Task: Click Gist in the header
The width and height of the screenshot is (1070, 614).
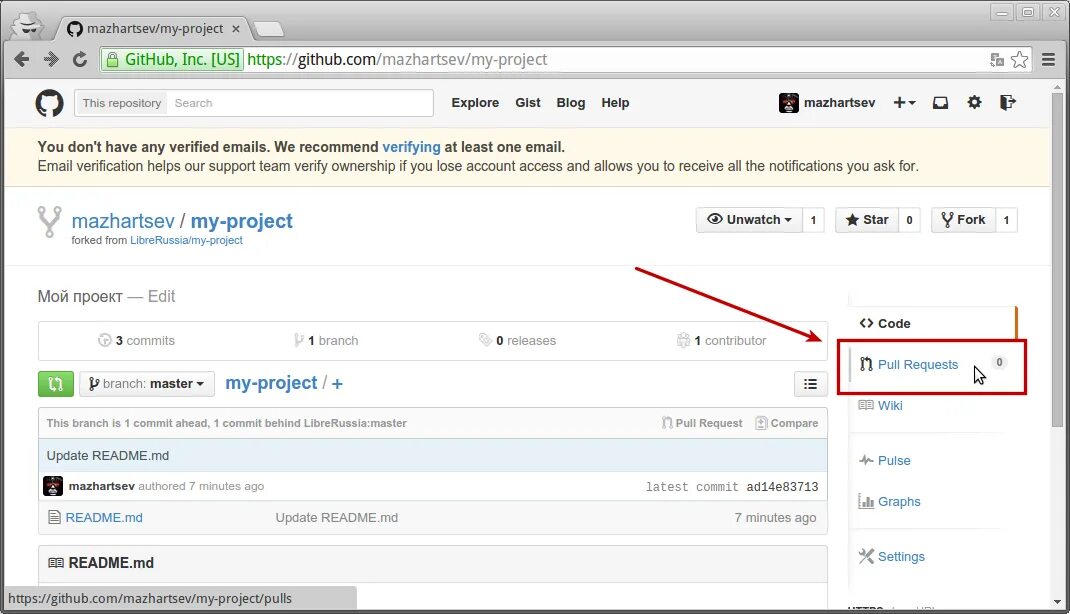Action: point(527,103)
